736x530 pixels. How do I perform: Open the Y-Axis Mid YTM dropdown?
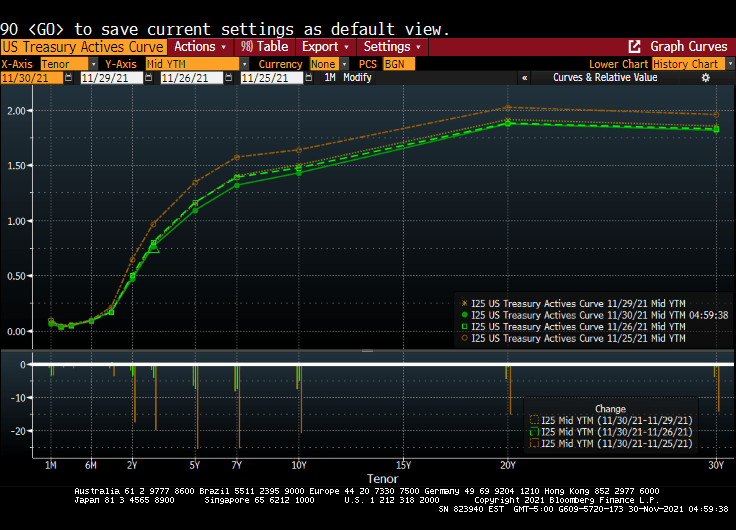[194, 63]
